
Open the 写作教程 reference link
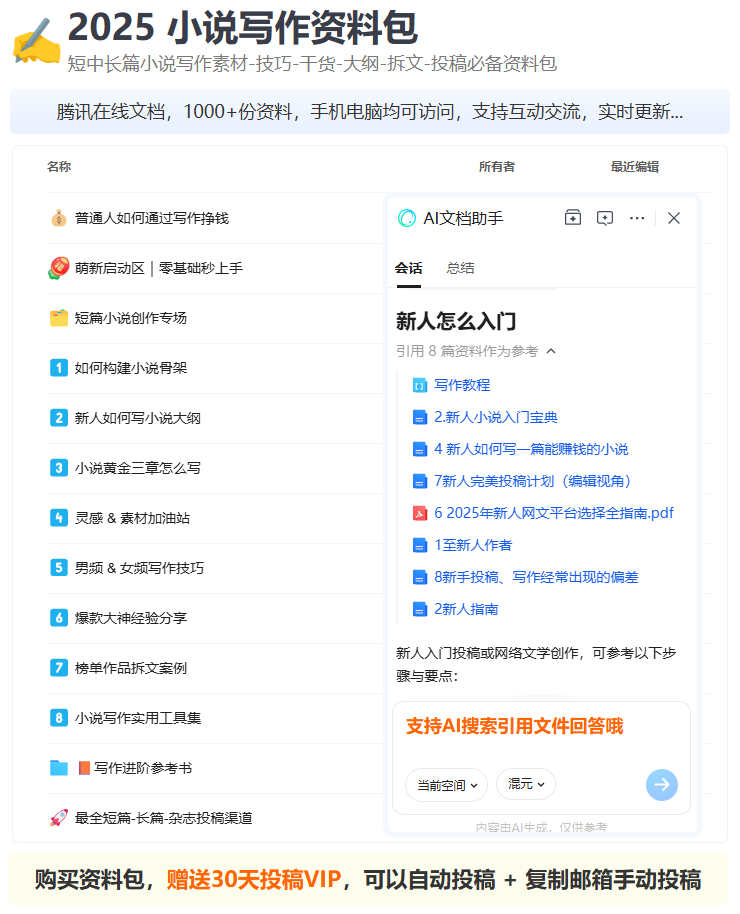pos(461,385)
